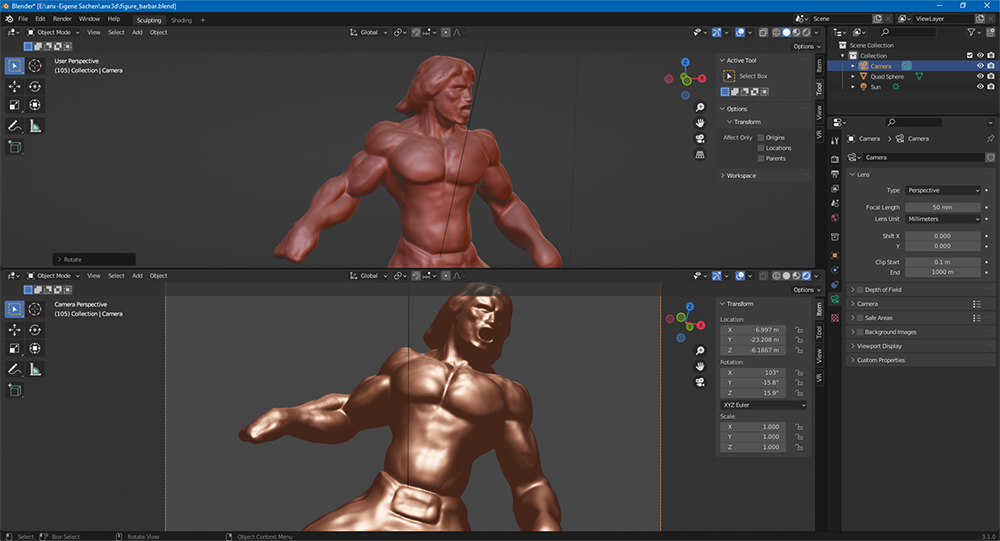Switch to the Shading workspace tab
Image resolution: width=1000 pixels, height=541 pixels.
(181, 20)
